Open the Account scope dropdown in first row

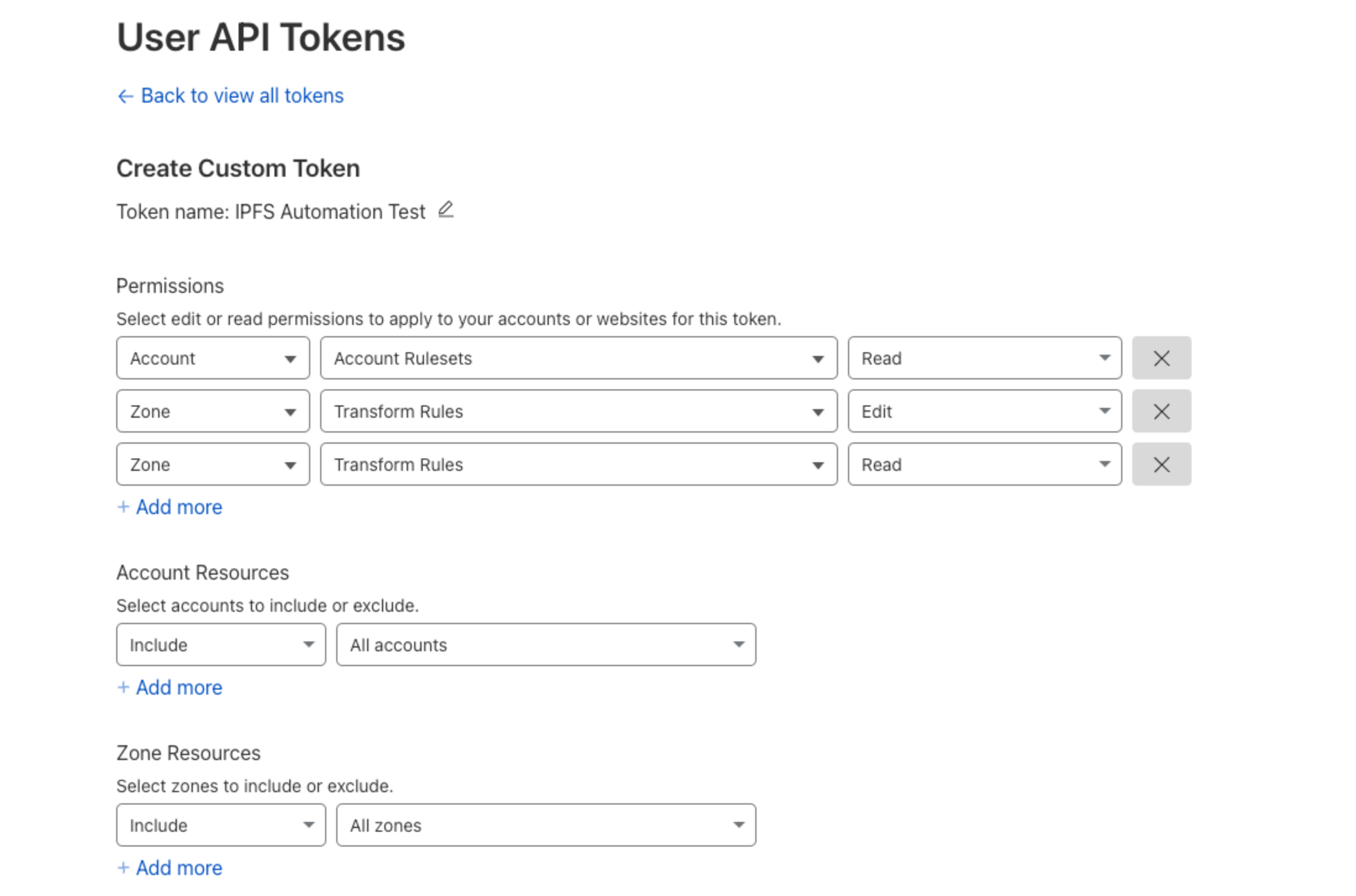[213, 358]
